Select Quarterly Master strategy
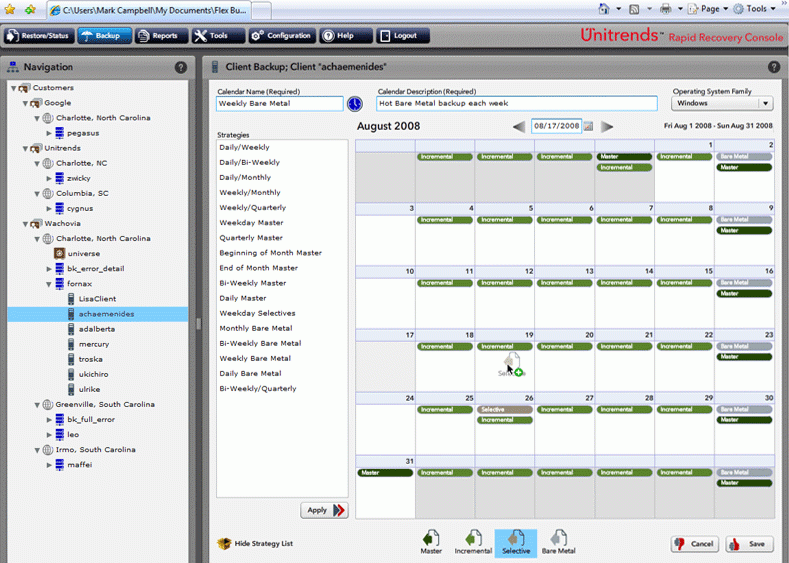Viewport: 789px width, 563px height. pos(251,238)
